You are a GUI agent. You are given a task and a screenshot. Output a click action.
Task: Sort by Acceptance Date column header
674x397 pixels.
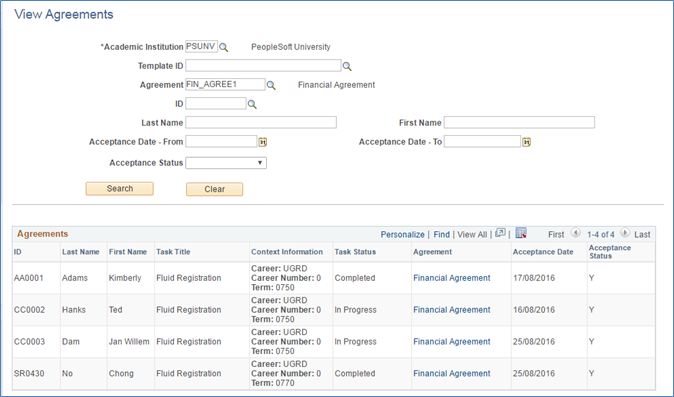click(543, 252)
